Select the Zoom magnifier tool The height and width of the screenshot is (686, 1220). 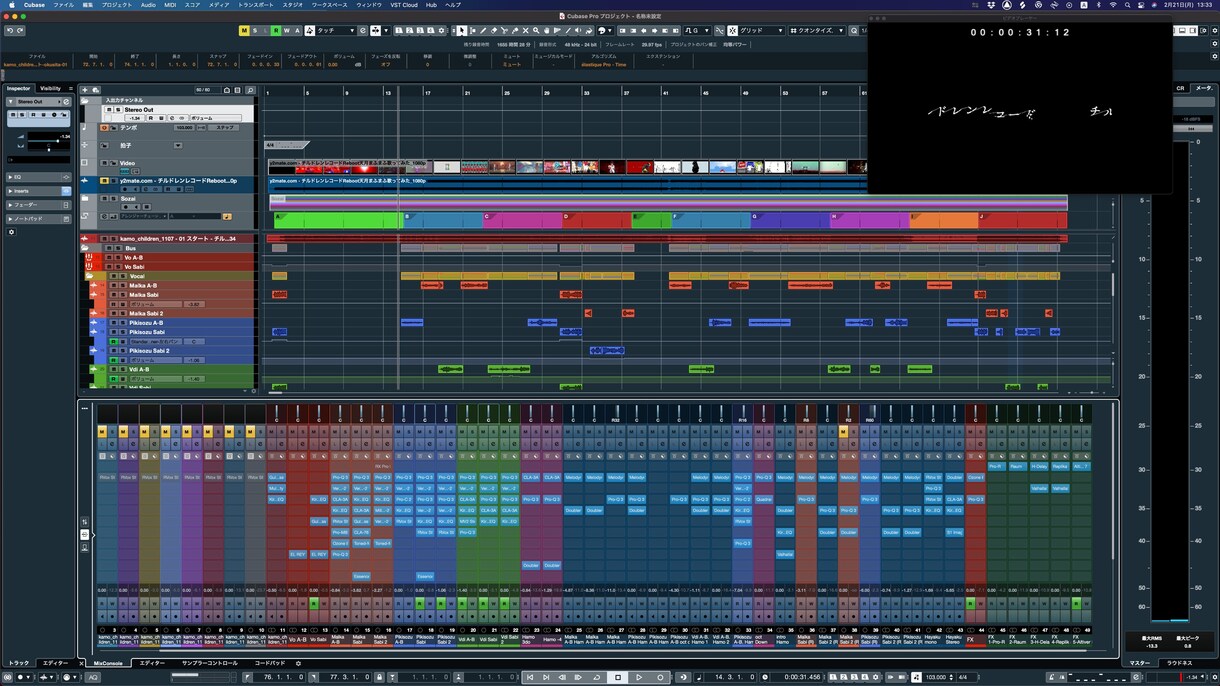click(536, 31)
